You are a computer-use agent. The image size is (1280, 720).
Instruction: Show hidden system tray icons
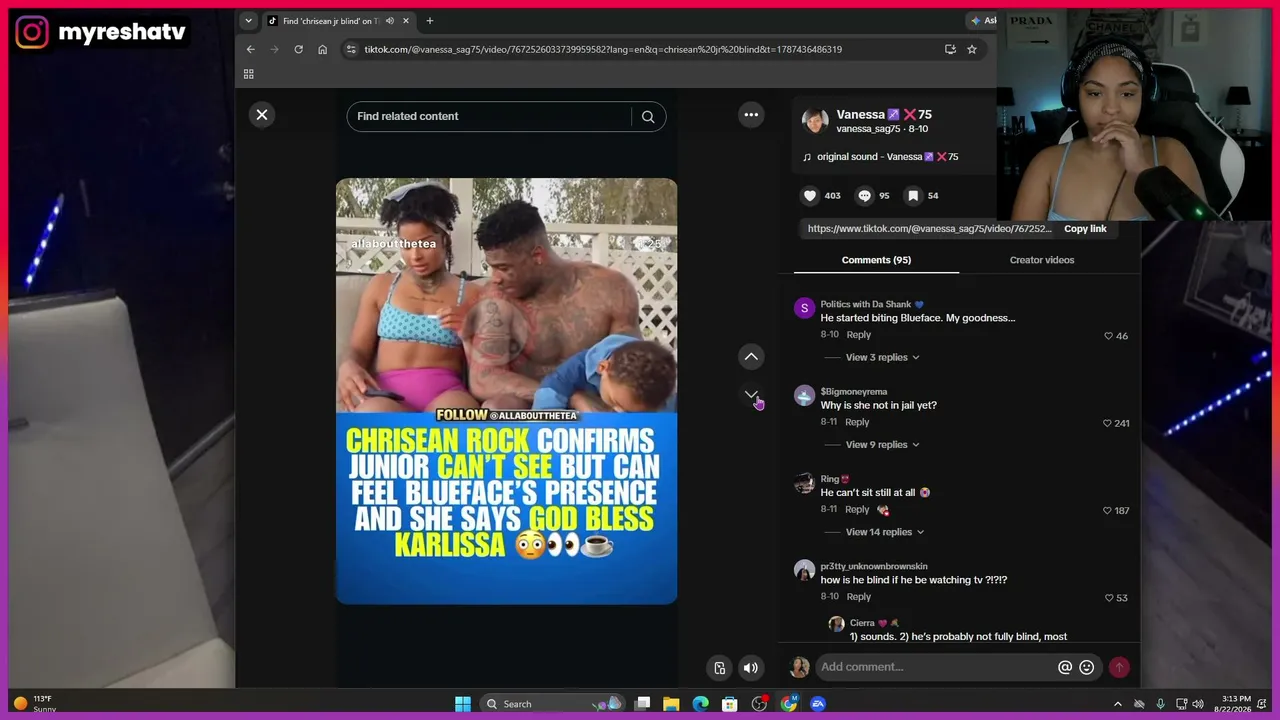(x=1118, y=704)
